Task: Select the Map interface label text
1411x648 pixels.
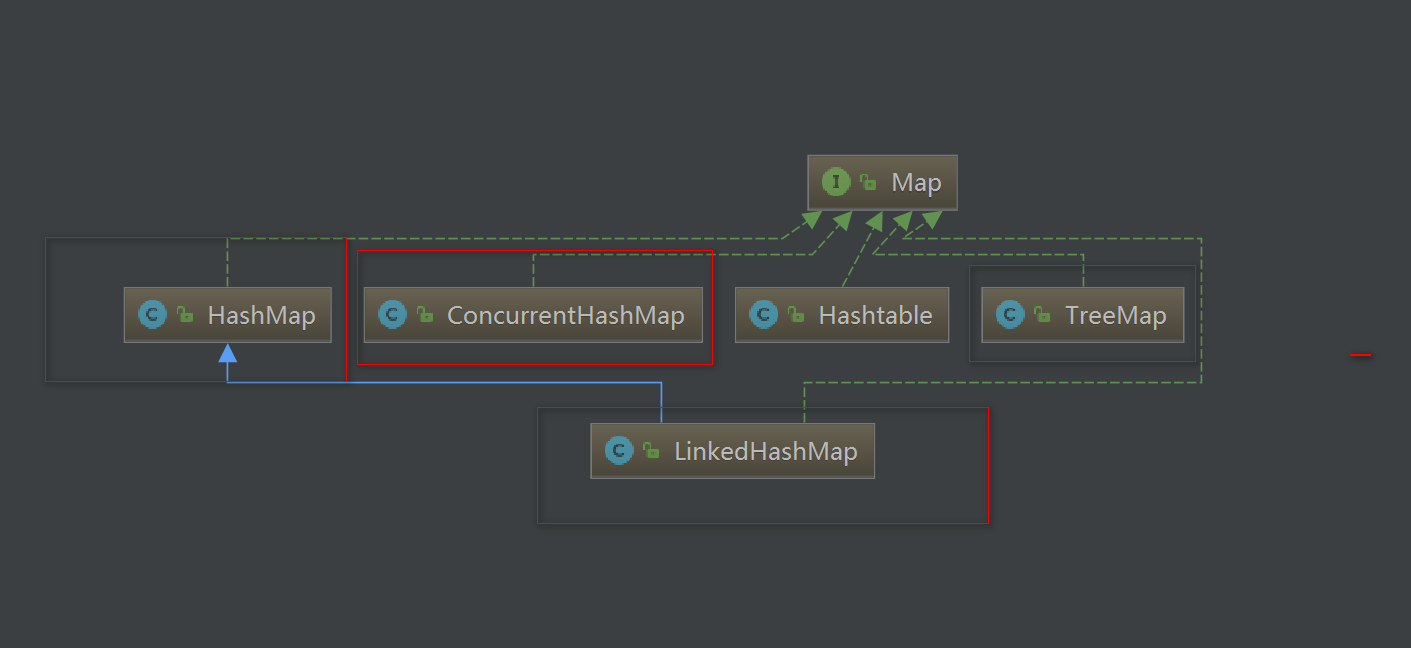Action: 916,183
